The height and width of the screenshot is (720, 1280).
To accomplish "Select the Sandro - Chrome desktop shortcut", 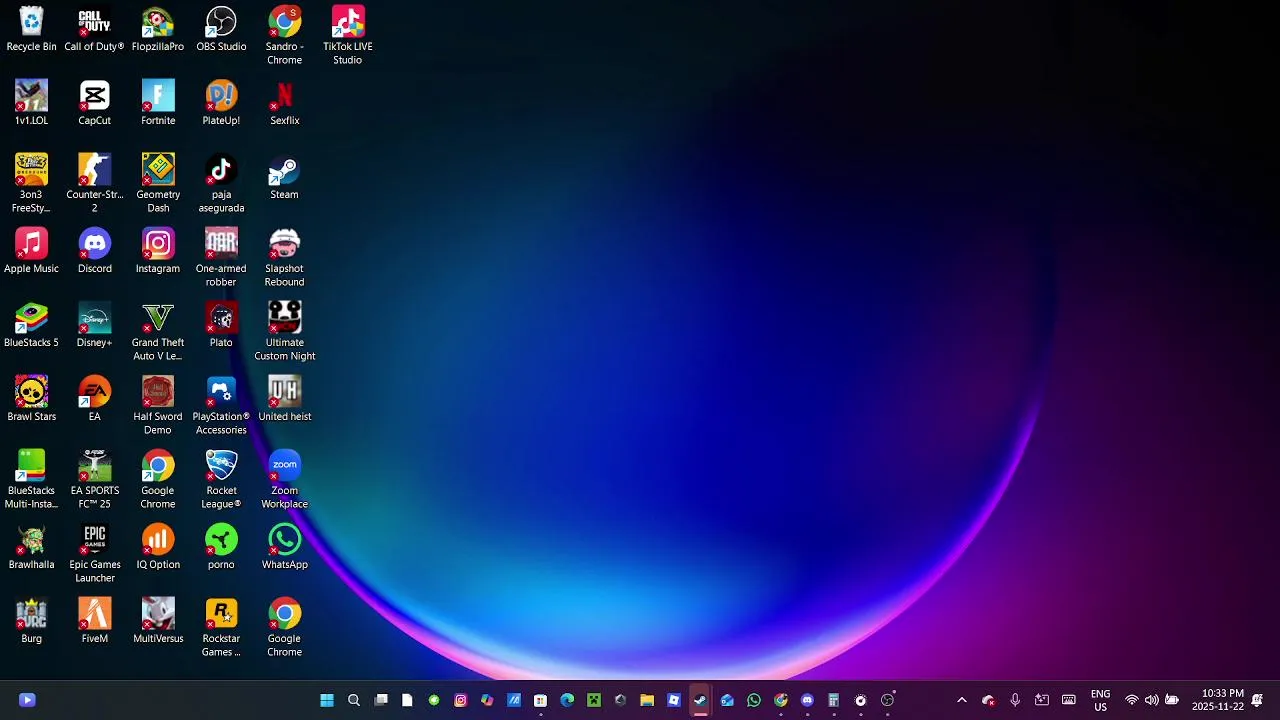I will point(284,36).
